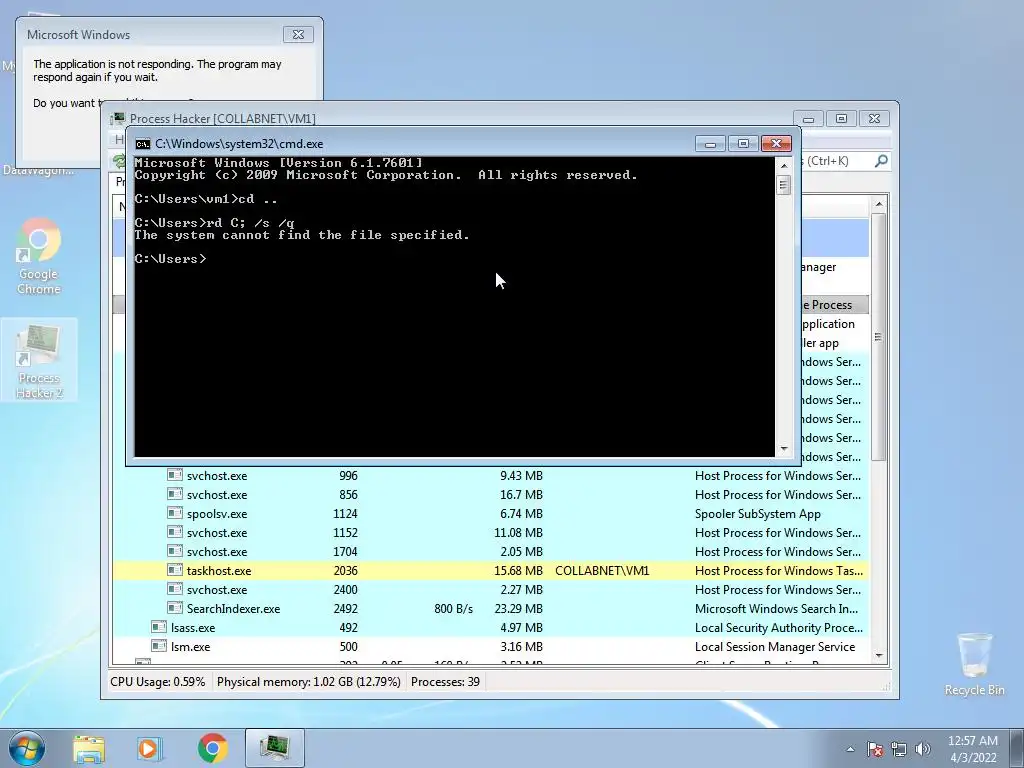The image size is (1024, 768).
Task: Select taskhost.exe process row
Action: pyautogui.click(x=491, y=570)
